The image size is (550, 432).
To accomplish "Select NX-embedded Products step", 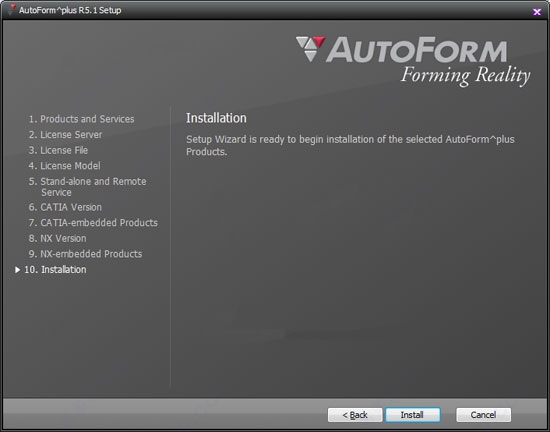I will 86,254.
